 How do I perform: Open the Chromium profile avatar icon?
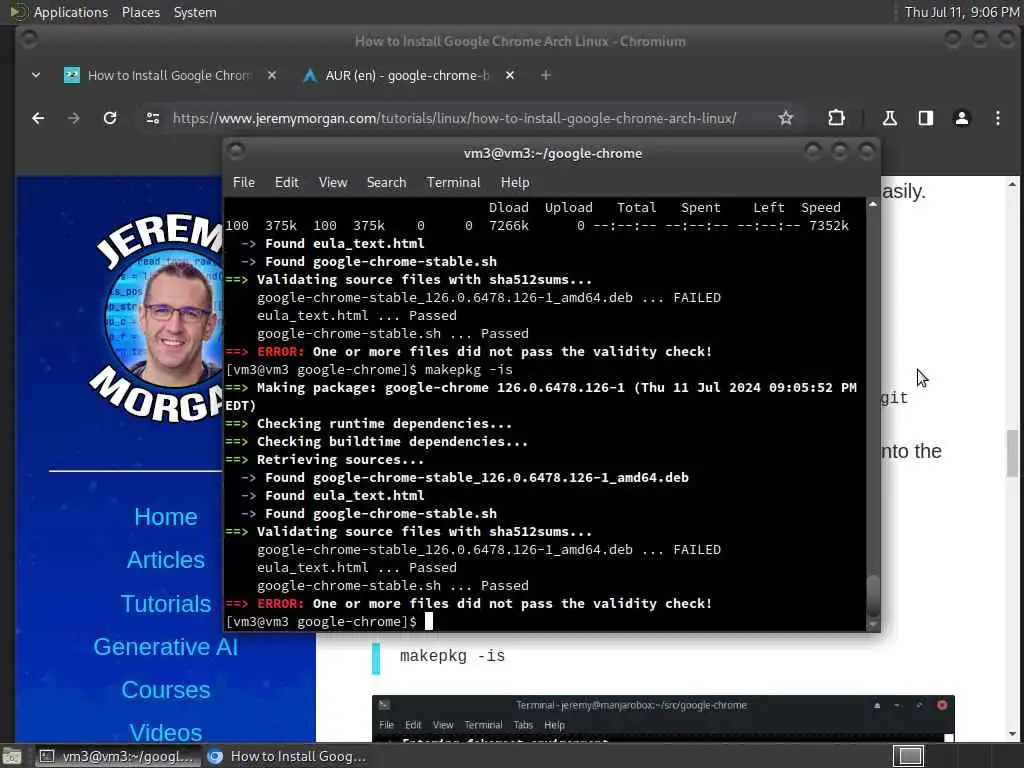tap(961, 118)
